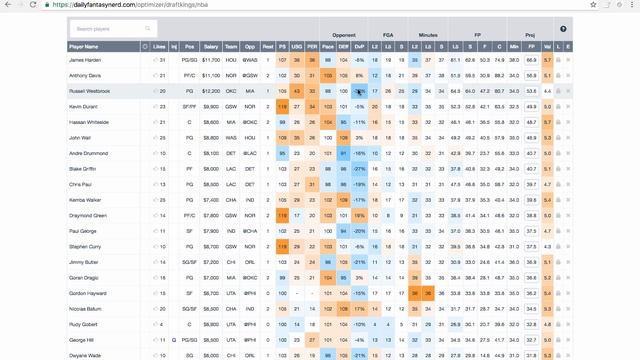Edit Stephen Curry's projected FP field
Image resolution: width=640 pixels, height=360 pixels.
point(531,247)
